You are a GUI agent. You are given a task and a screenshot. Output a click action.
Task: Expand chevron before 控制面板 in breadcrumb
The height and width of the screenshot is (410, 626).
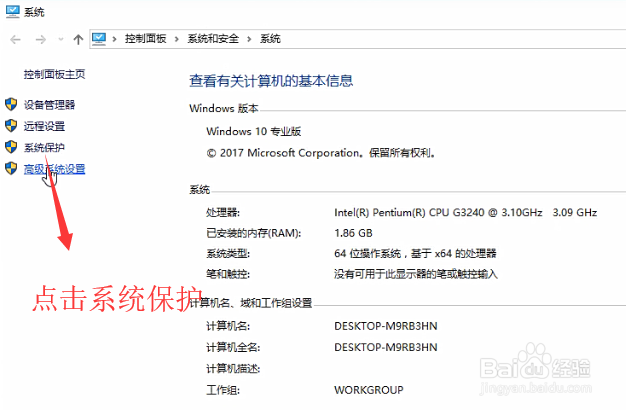pyautogui.click(x=115, y=39)
